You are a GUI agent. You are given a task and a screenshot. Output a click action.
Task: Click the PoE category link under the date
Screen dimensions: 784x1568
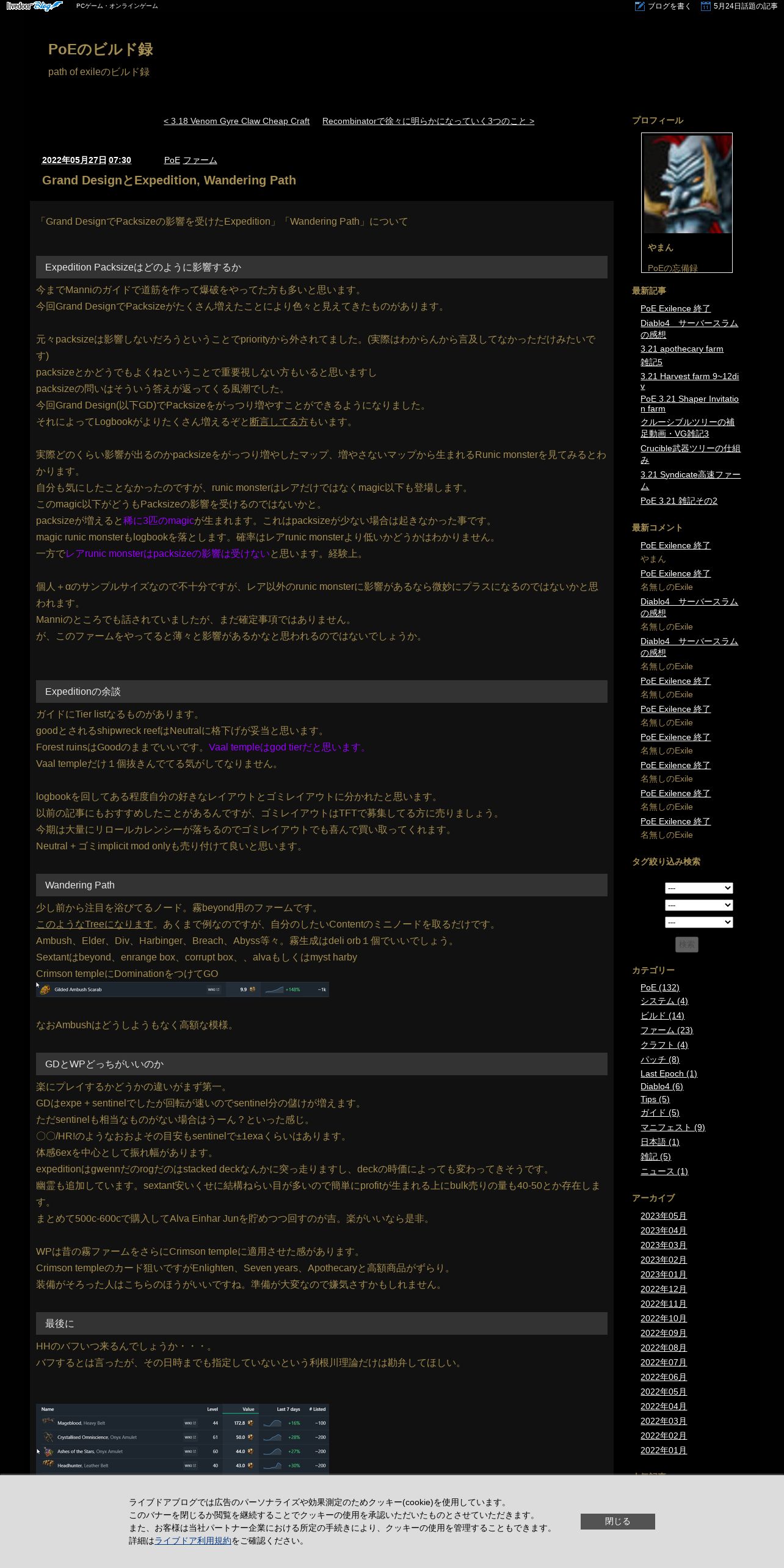[172, 160]
